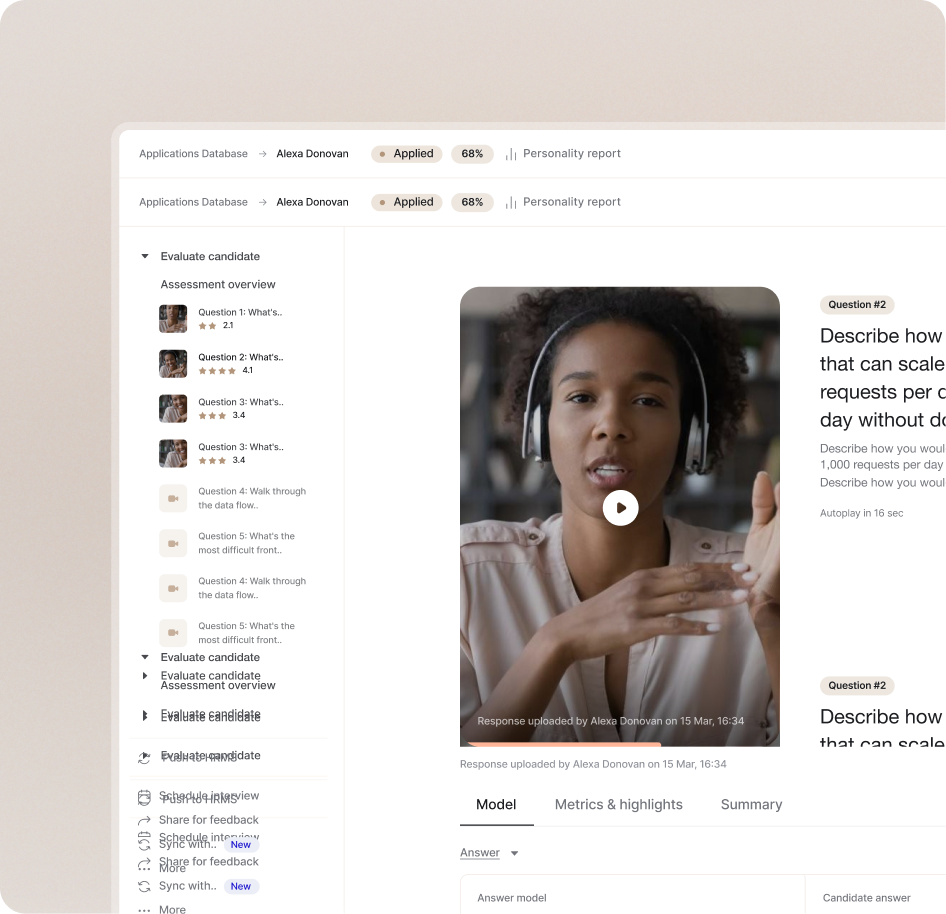
Task: Select the Model tab
Action: (x=496, y=804)
